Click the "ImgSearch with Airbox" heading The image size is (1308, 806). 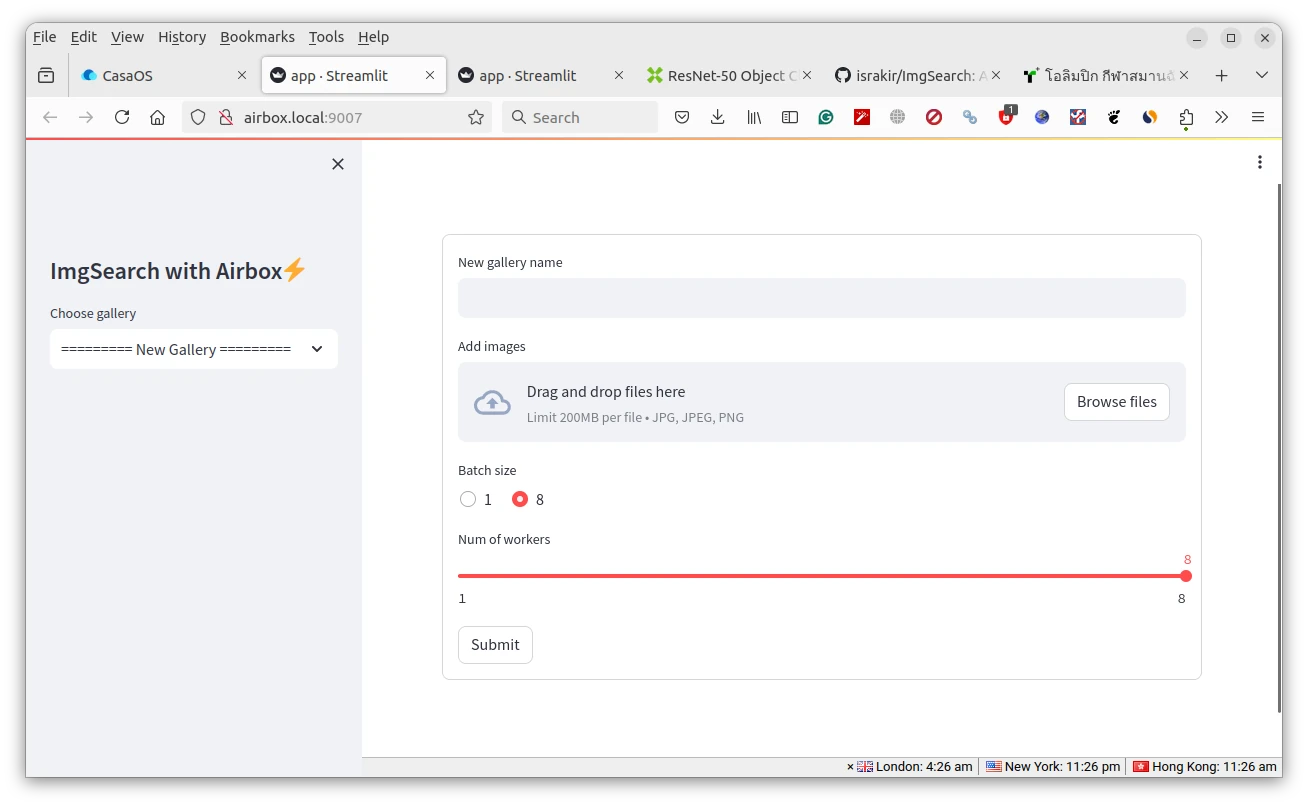point(178,271)
